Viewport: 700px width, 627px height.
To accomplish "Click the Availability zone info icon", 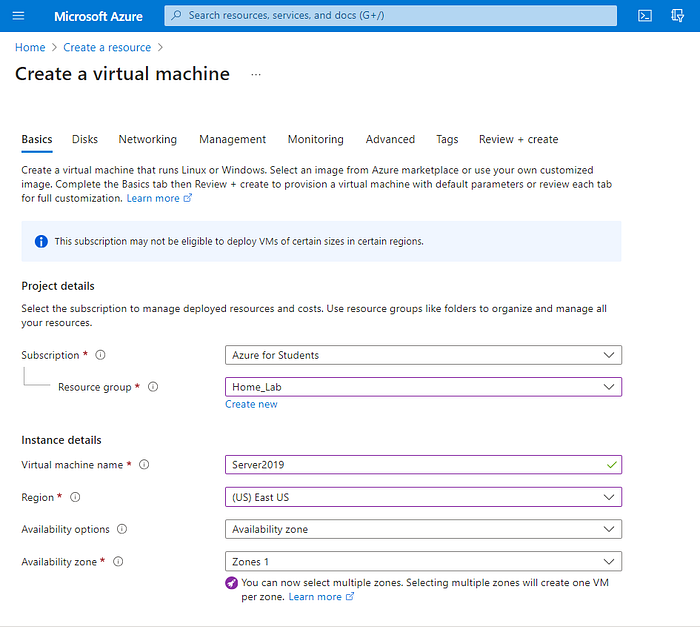I will (x=118, y=562).
